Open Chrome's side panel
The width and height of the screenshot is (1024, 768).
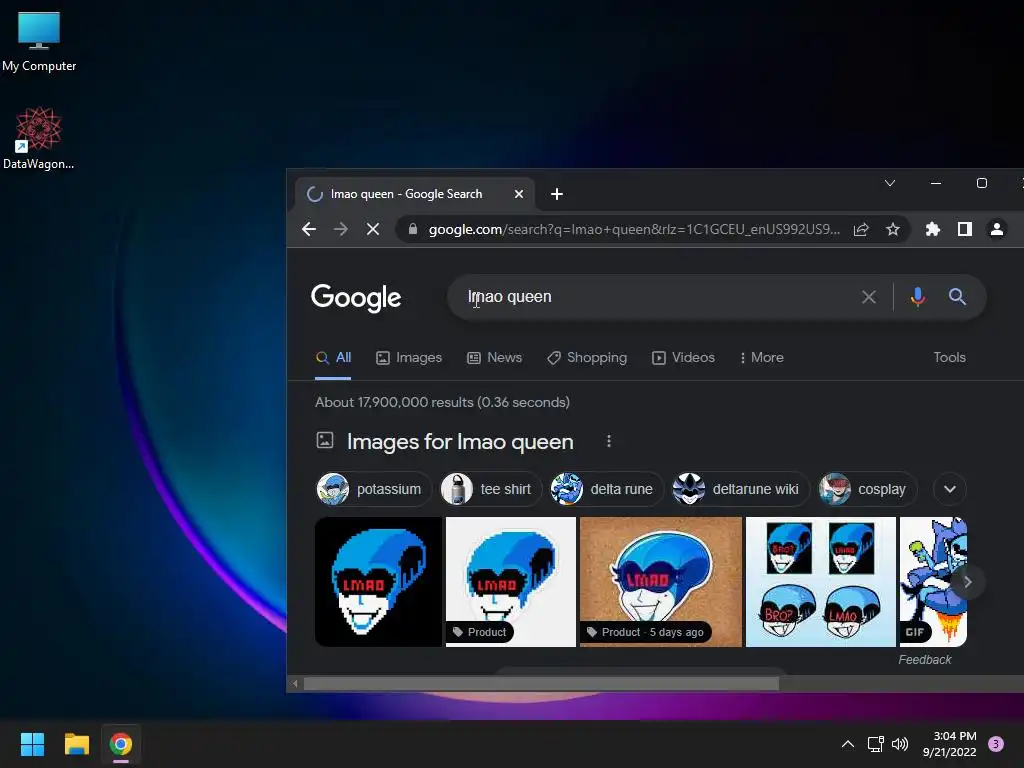tap(965, 229)
